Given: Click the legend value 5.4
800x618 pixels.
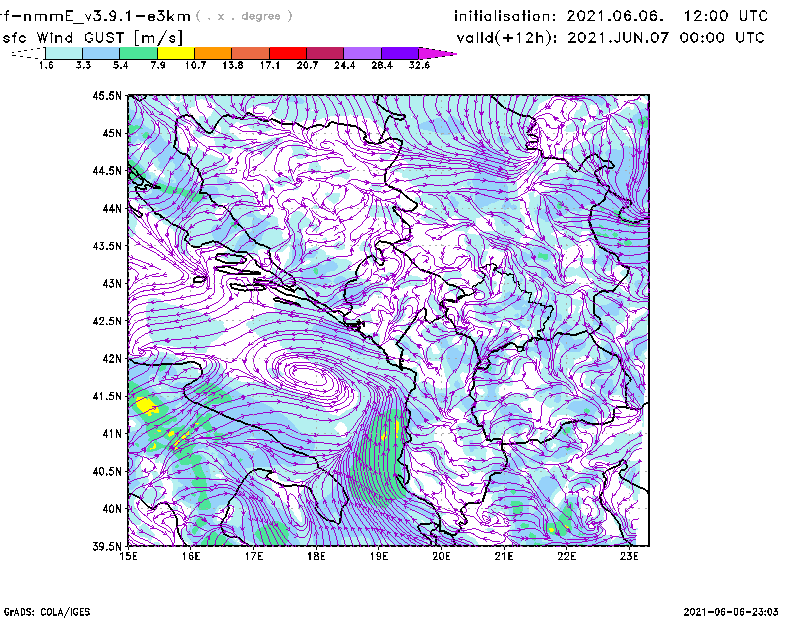Looking at the screenshot, I should (x=120, y=65).
